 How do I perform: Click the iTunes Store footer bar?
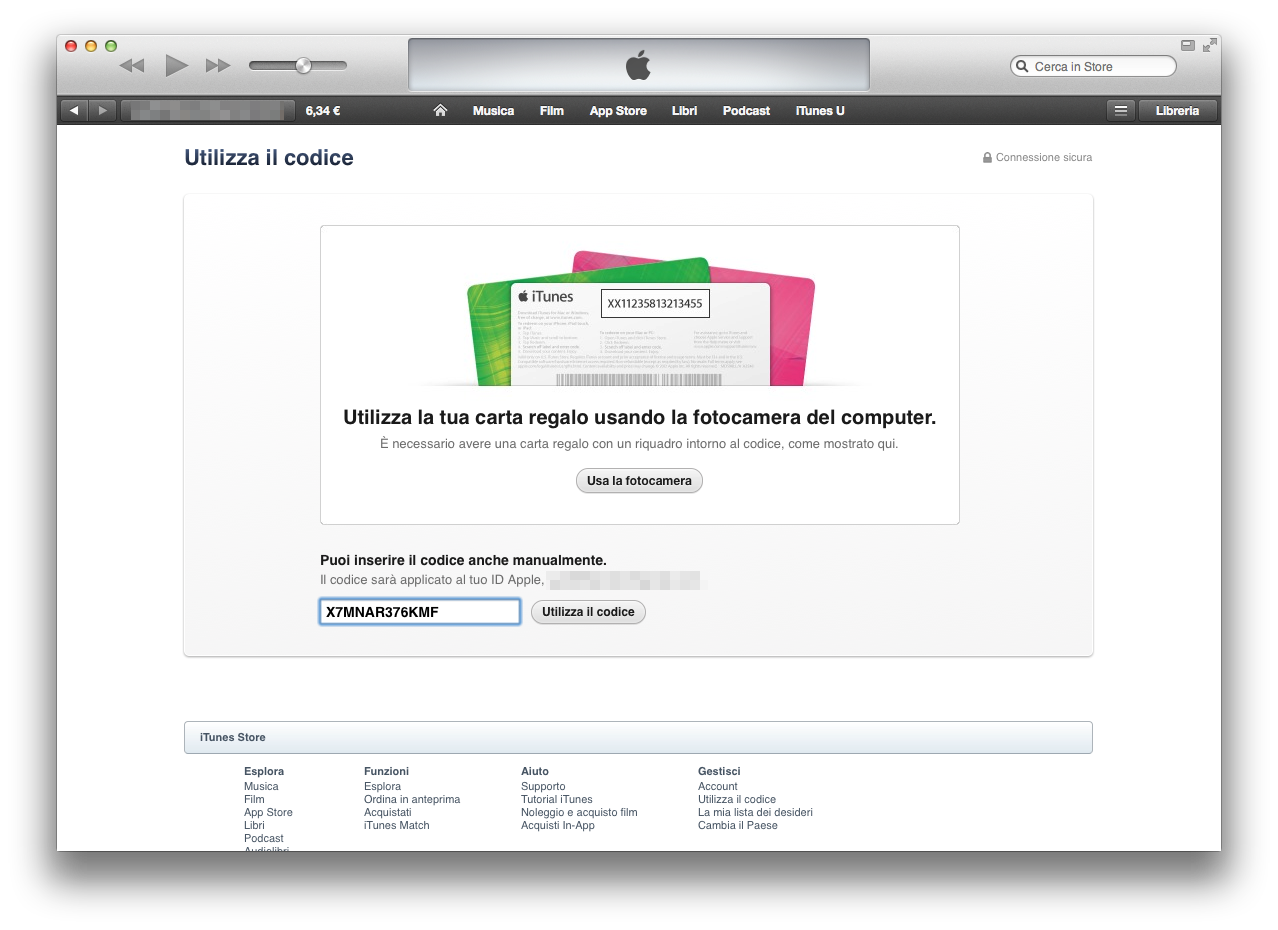tap(638, 738)
